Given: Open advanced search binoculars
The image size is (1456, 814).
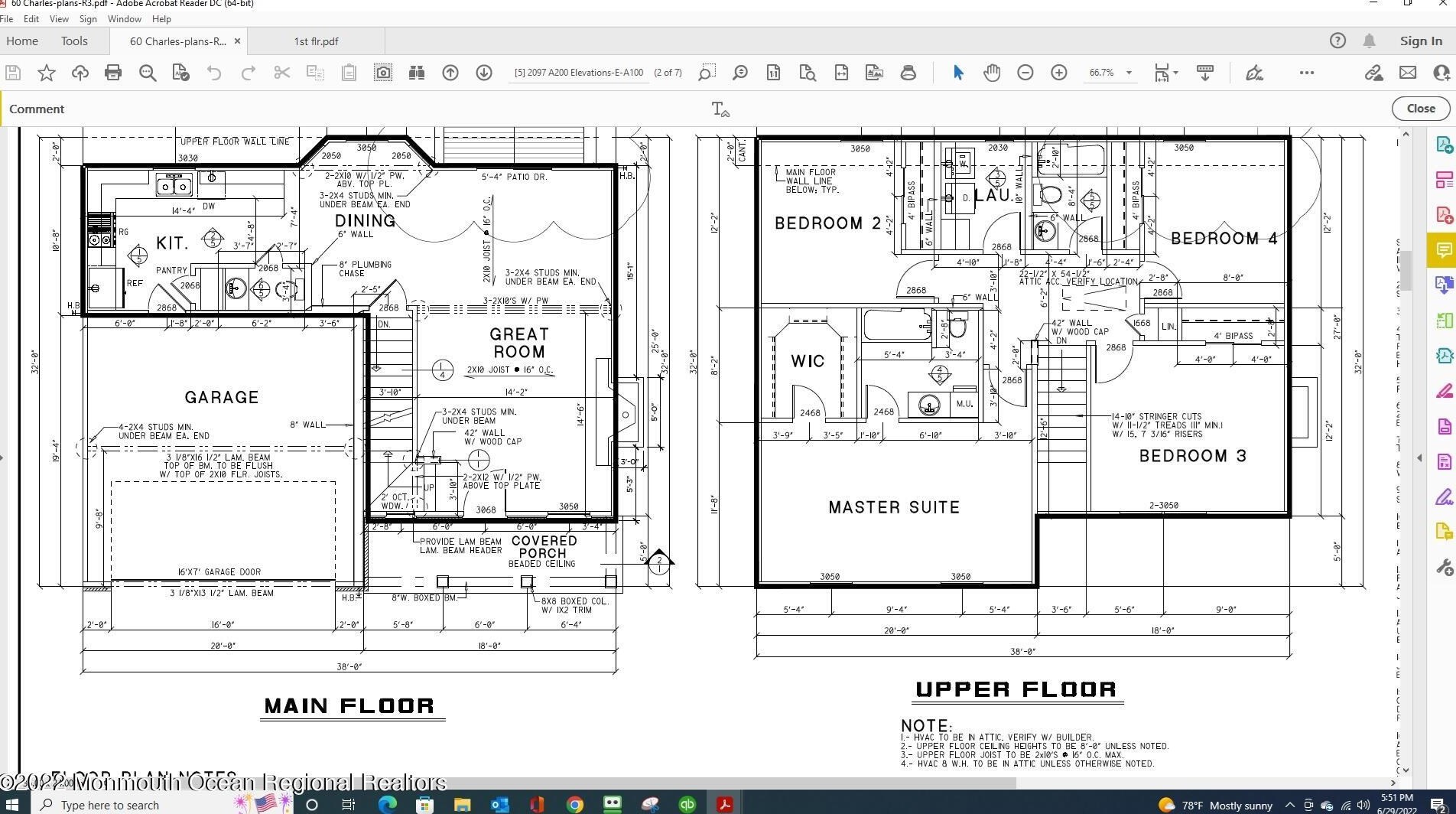Looking at the screenshot, I should point(416,73).
